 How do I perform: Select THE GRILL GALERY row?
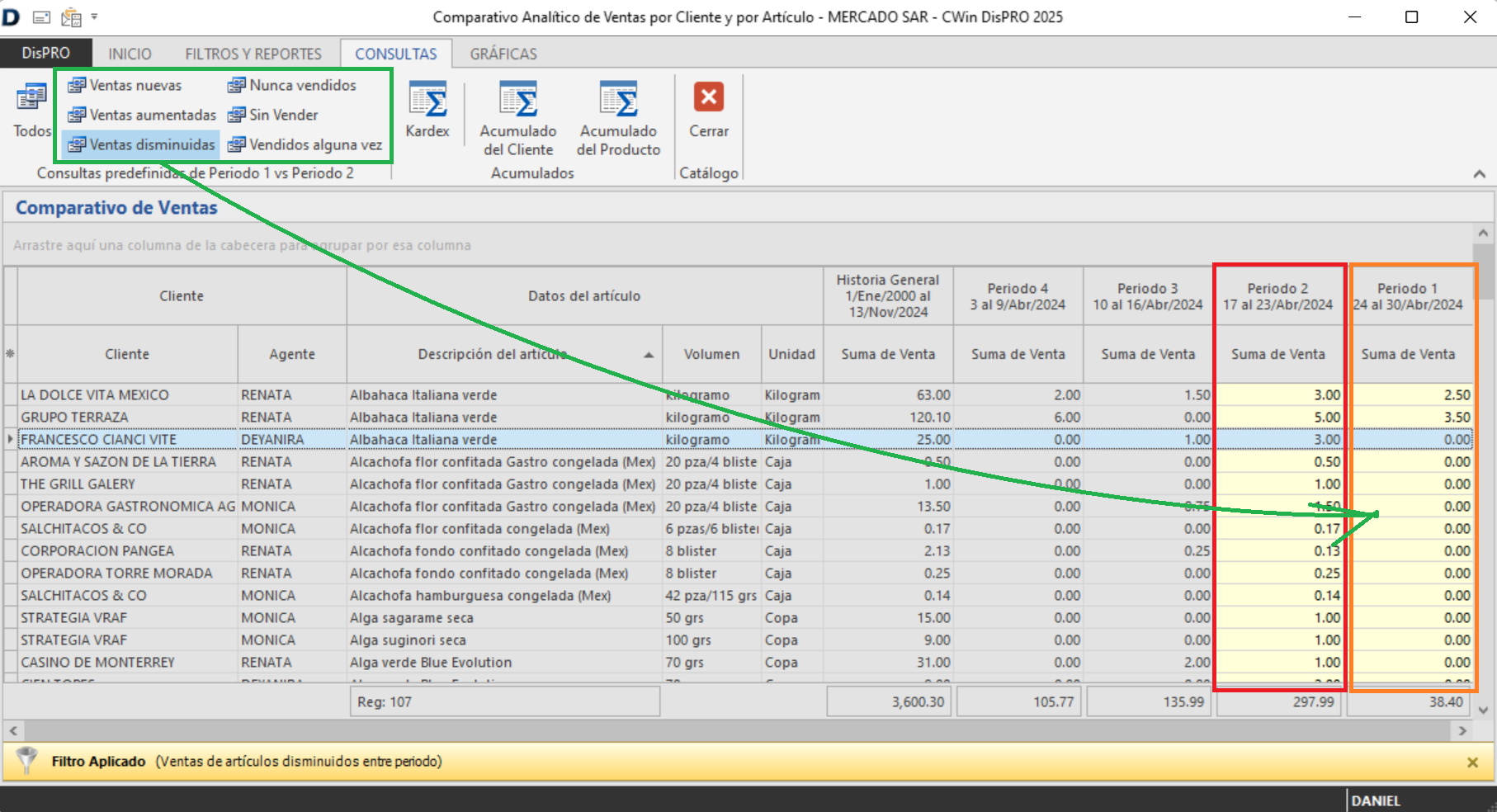pyautogui.click(x=745, y=484)
